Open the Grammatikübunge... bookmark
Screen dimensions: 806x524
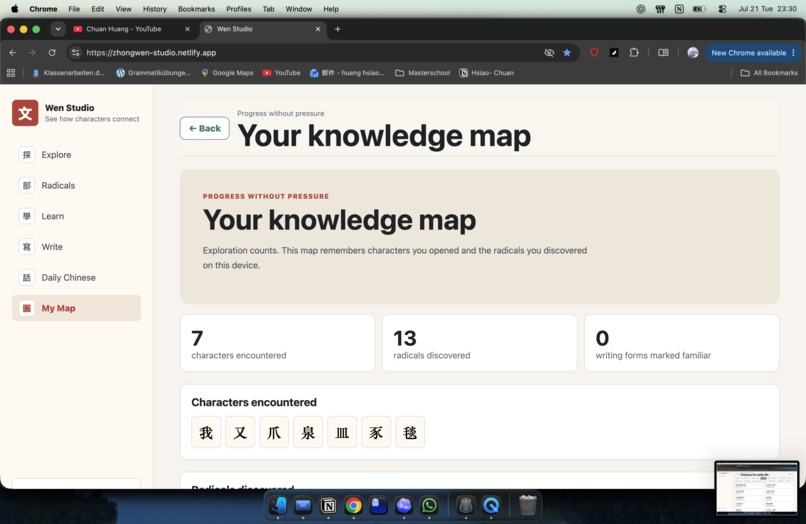153,73
